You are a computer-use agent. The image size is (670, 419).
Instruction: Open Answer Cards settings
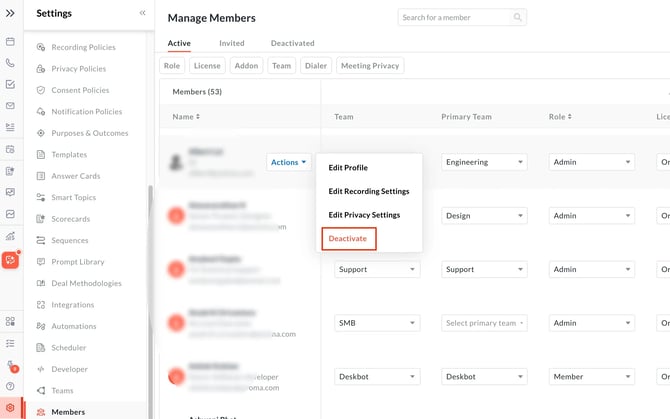click(76, 176)
